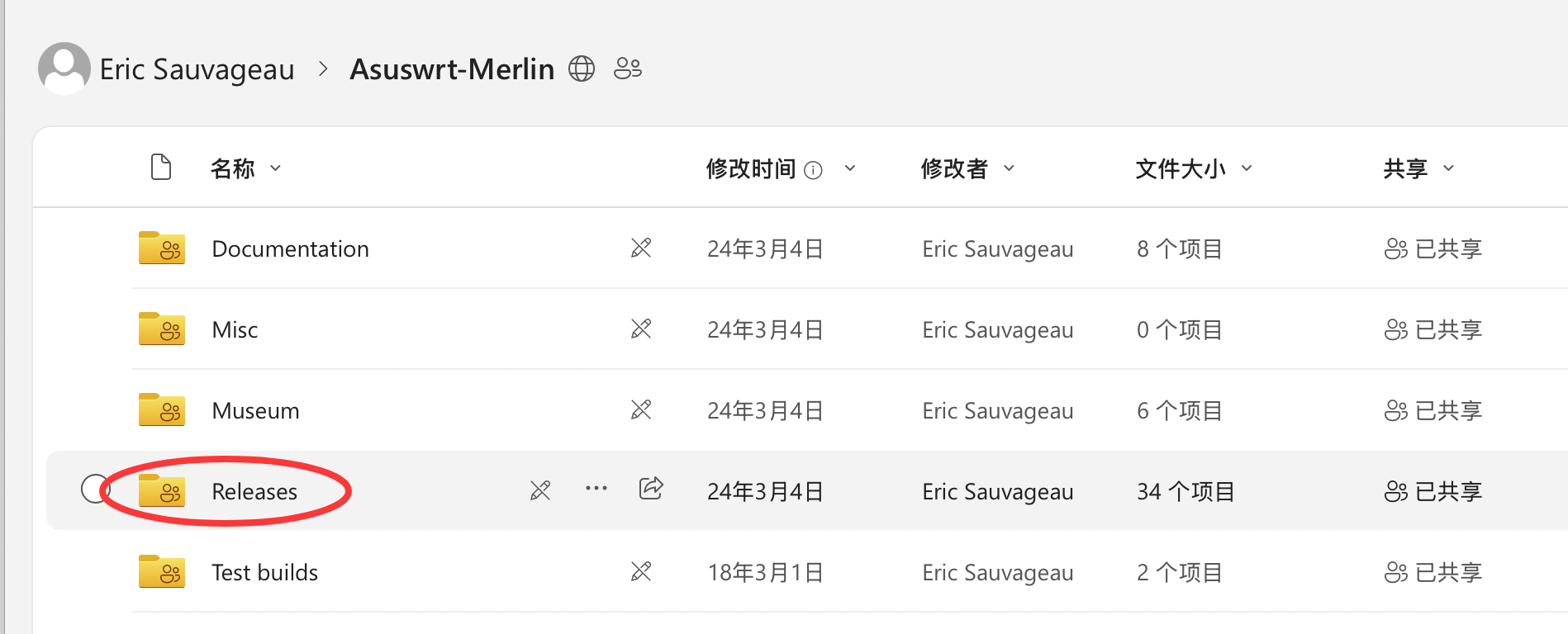The width and height of the screenshot is (1568, 634).
Task: Open the more actions ellipsis for Releases
Action: pyautogui.click(x=596, y=489)
